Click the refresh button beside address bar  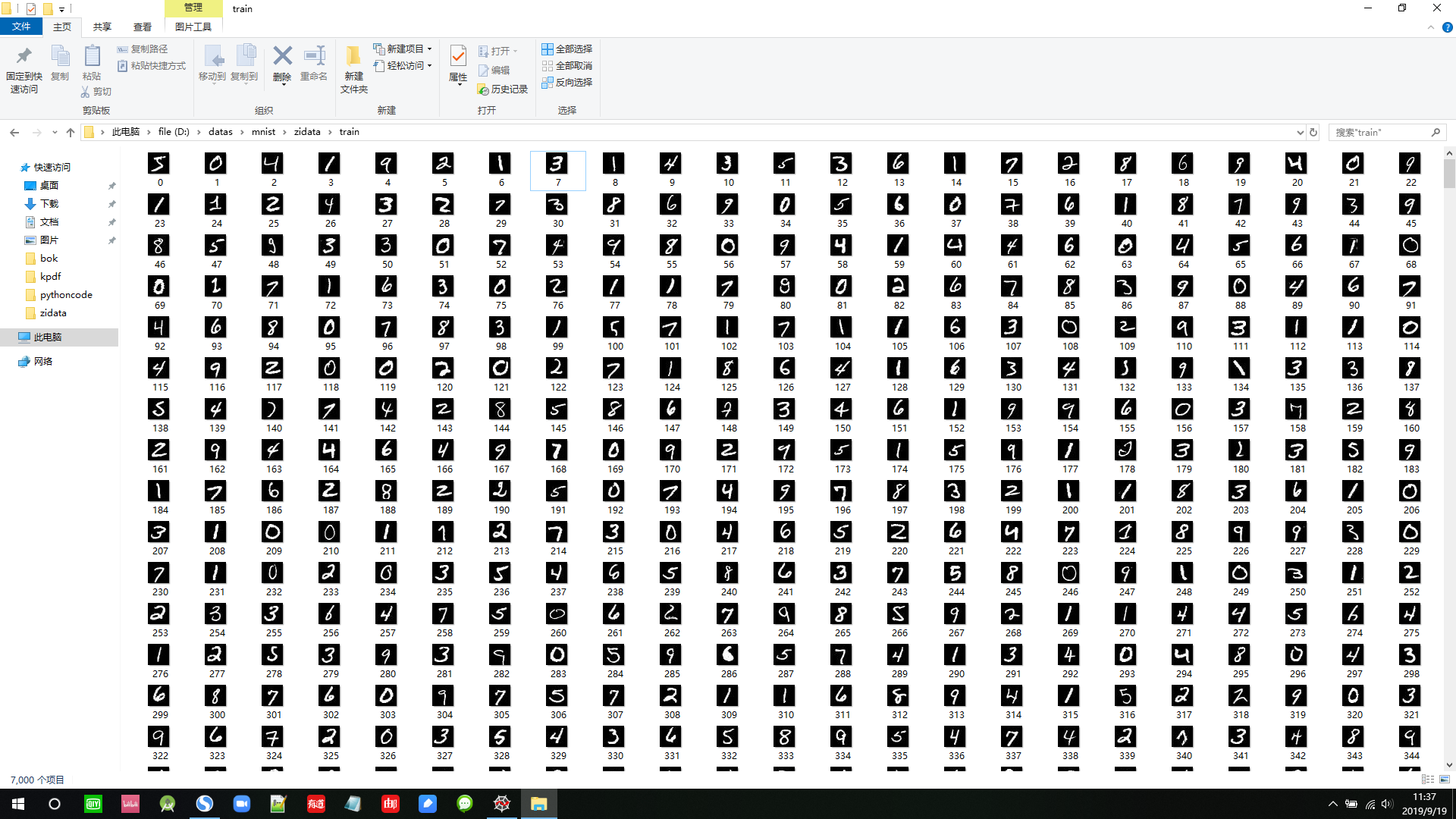coord(1313,132)
